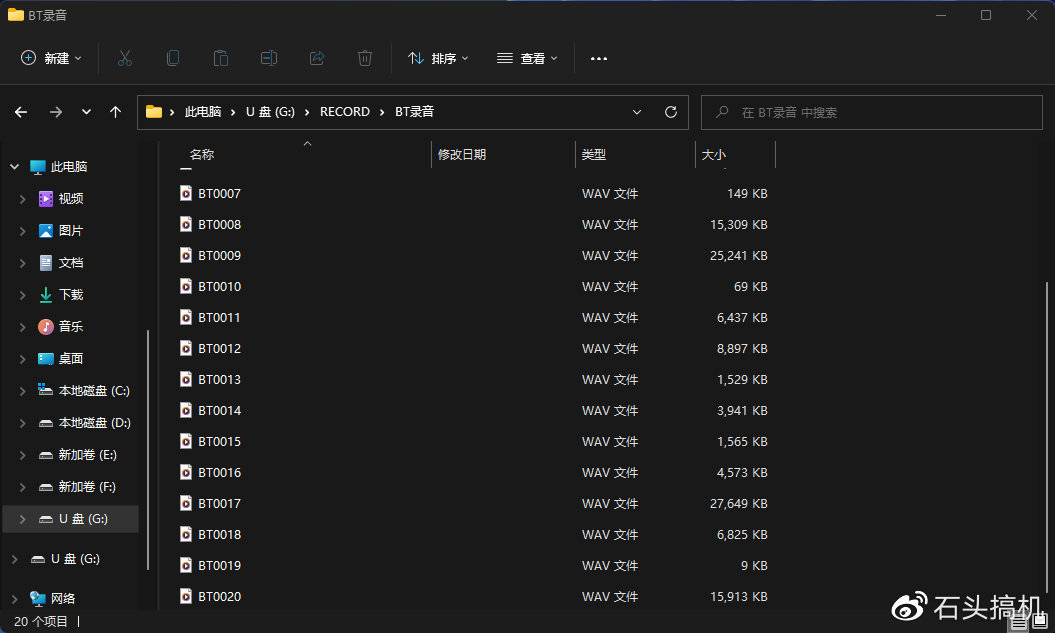
Task: Click the Rename icon in toolbar
Action: pyautogui.click(x=268, y=59)
